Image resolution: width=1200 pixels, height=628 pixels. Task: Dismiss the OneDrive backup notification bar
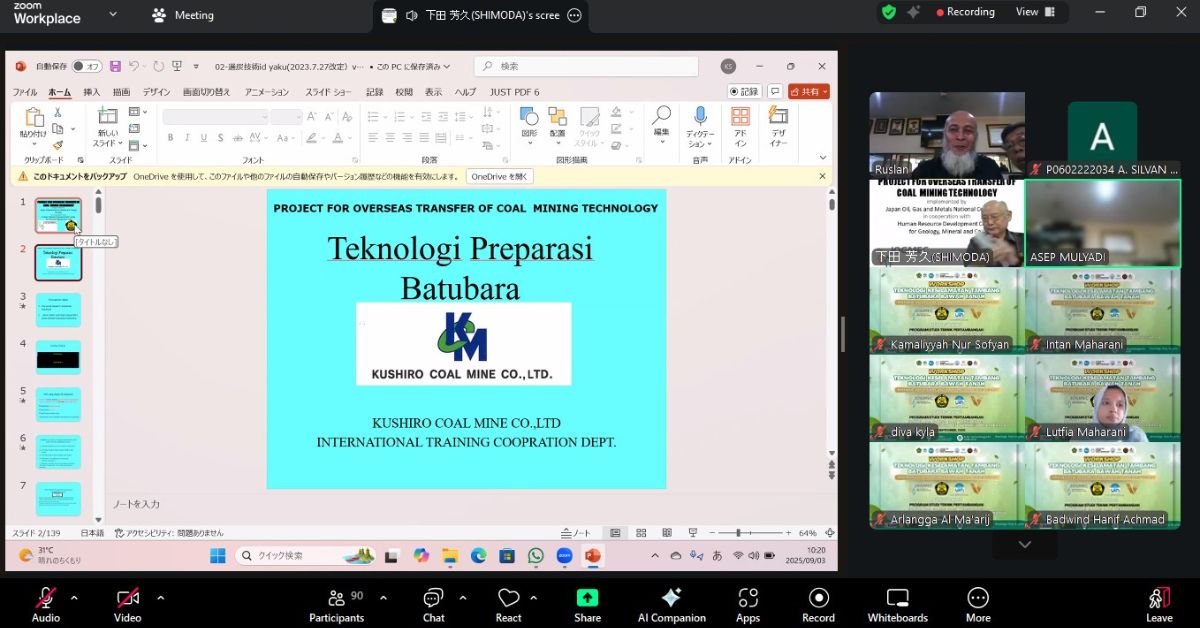[823, 176]
